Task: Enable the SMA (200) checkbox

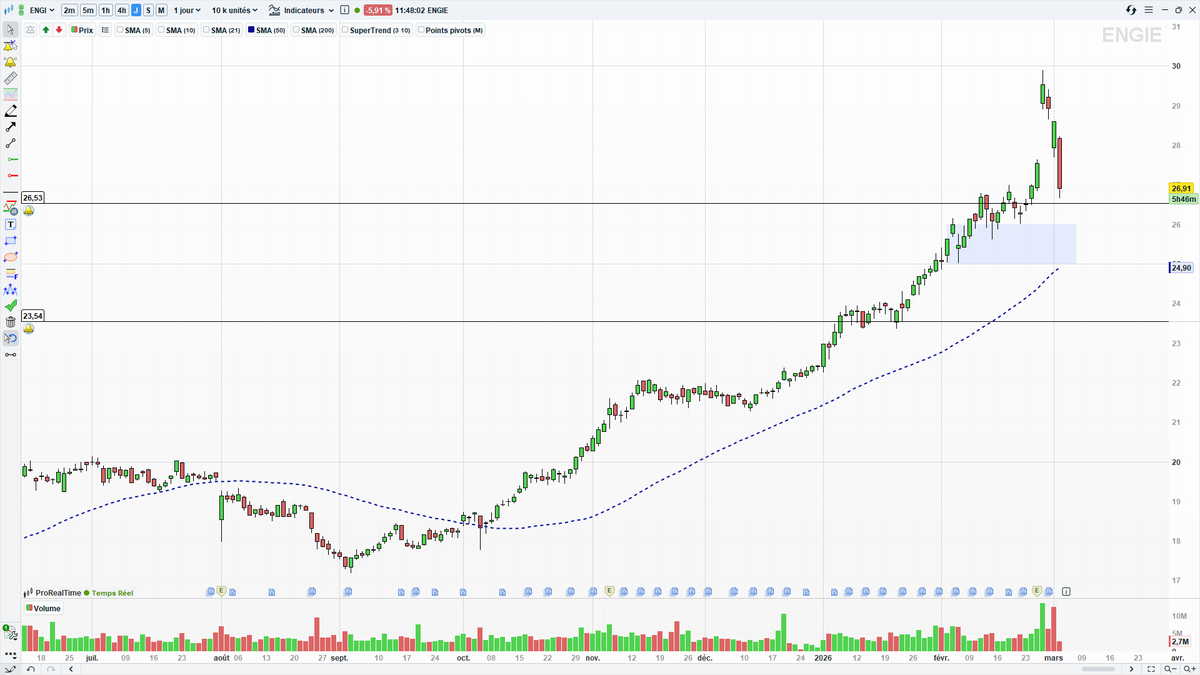Action: point(296,30)
